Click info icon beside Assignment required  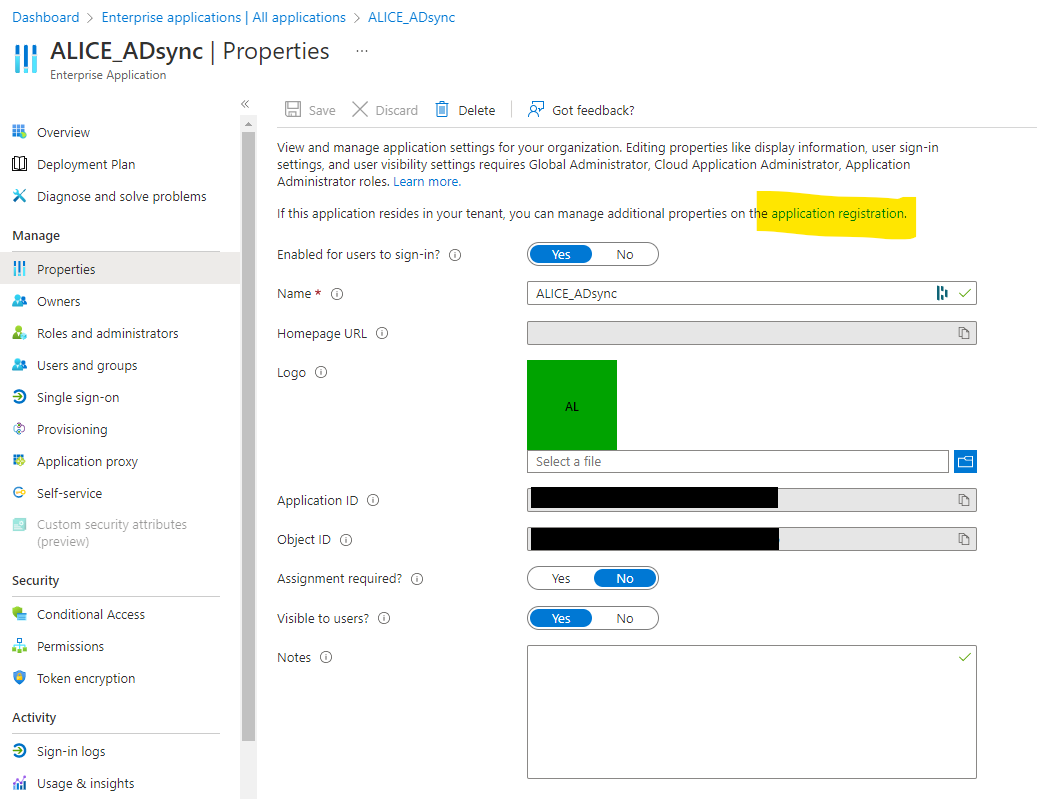417,579
